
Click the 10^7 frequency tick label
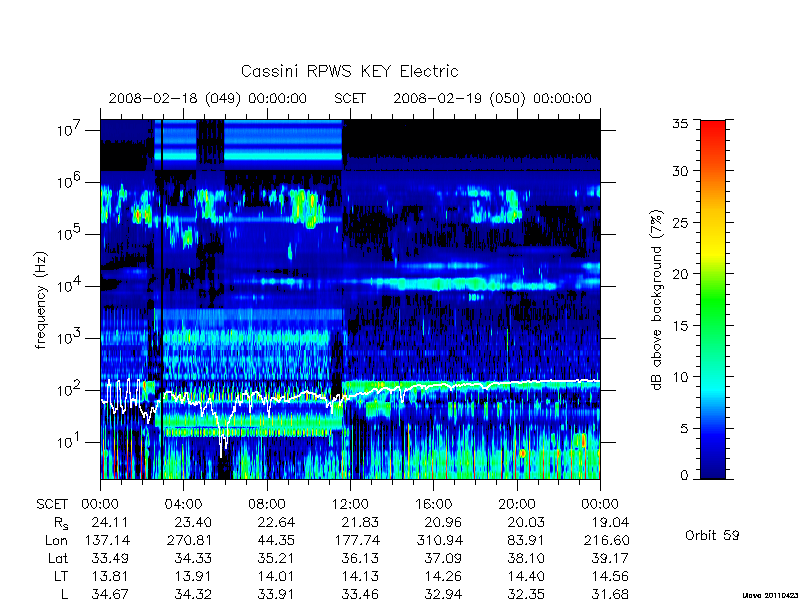pos(70,130)
